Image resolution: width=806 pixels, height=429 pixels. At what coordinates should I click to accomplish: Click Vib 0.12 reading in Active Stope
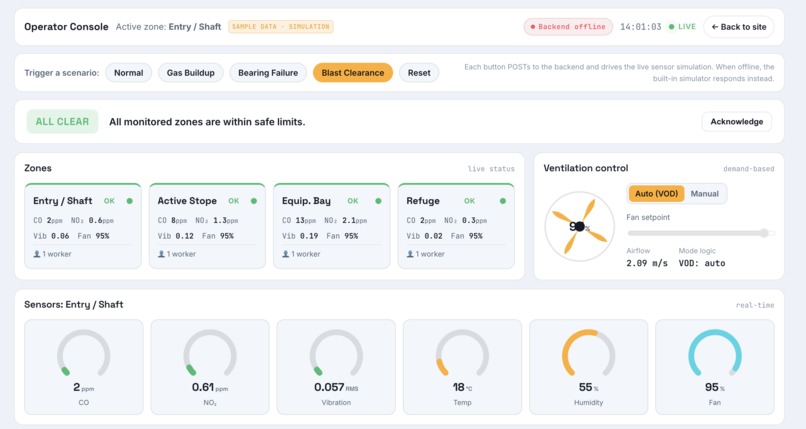(175, 236)
